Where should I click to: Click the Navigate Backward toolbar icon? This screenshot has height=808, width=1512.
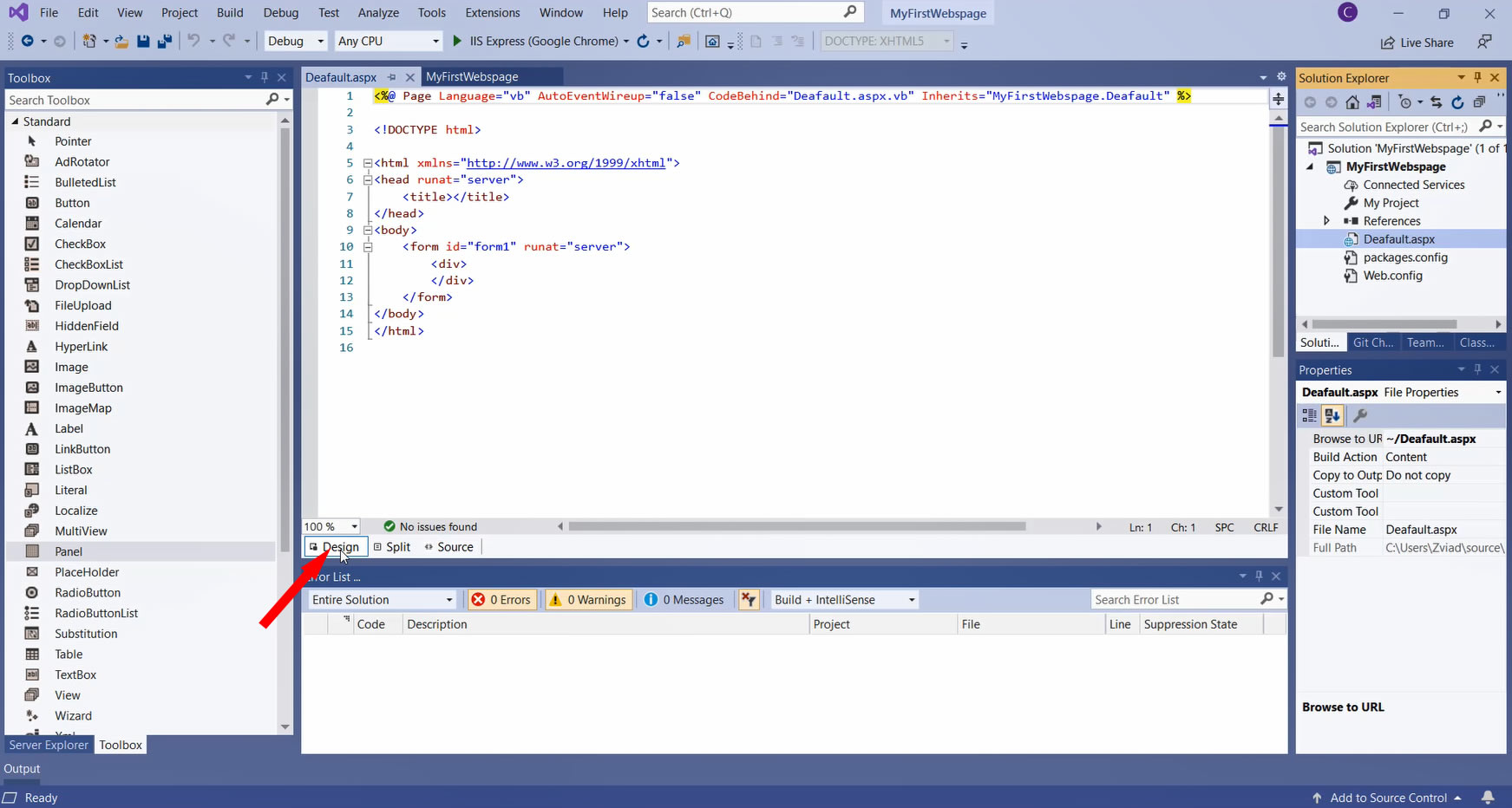[27, 41]
